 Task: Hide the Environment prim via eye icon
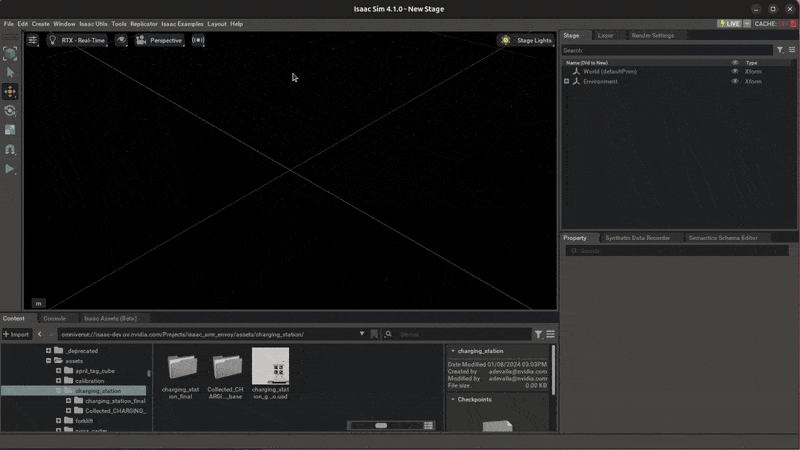pos(735,82)
